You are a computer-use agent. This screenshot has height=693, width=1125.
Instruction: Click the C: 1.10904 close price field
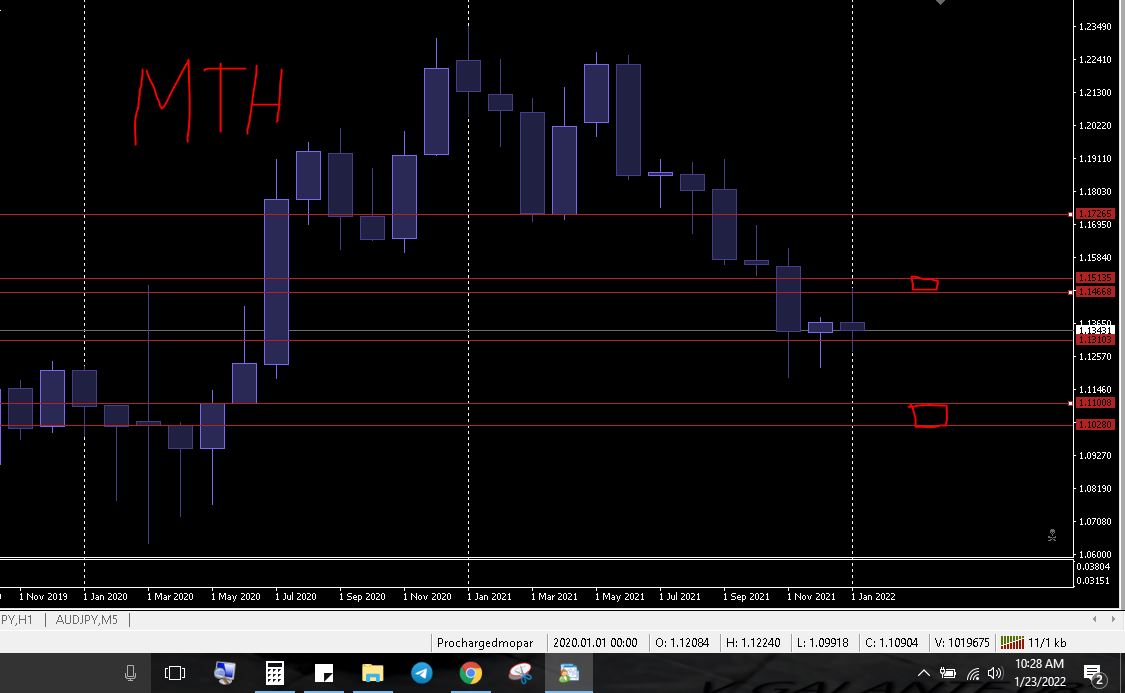pos(891,643)
